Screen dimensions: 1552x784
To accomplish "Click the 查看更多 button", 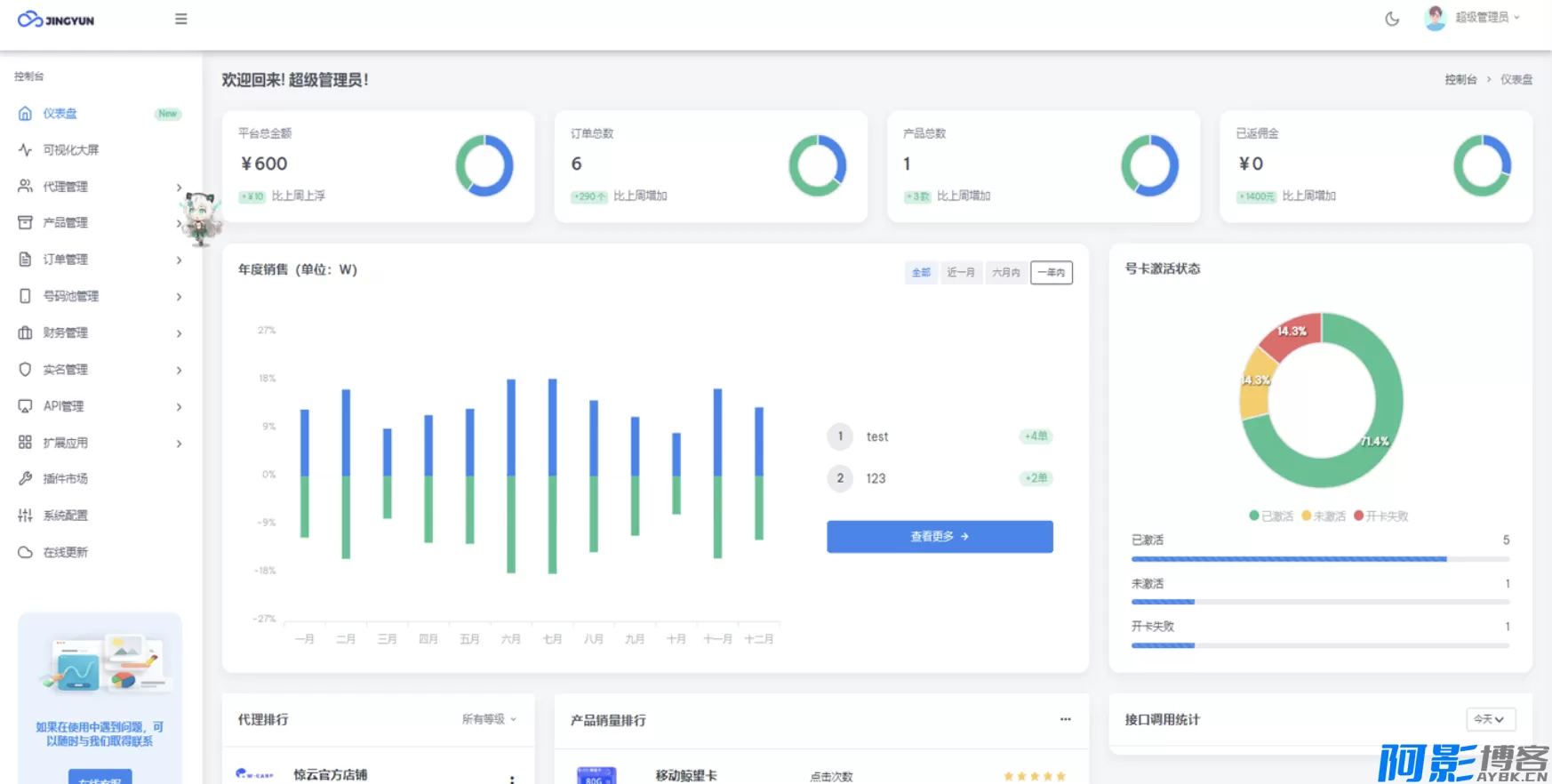I will [x=940, y=537].
